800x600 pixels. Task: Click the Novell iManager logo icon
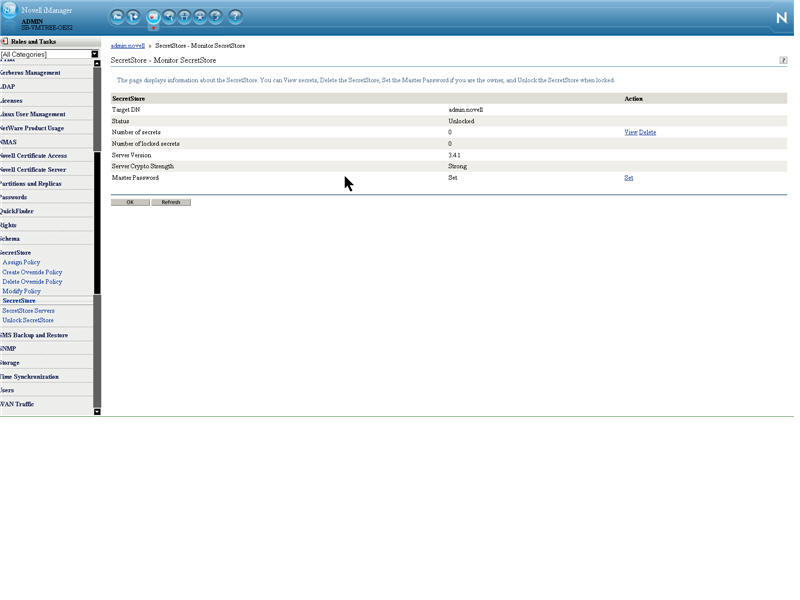9,10
